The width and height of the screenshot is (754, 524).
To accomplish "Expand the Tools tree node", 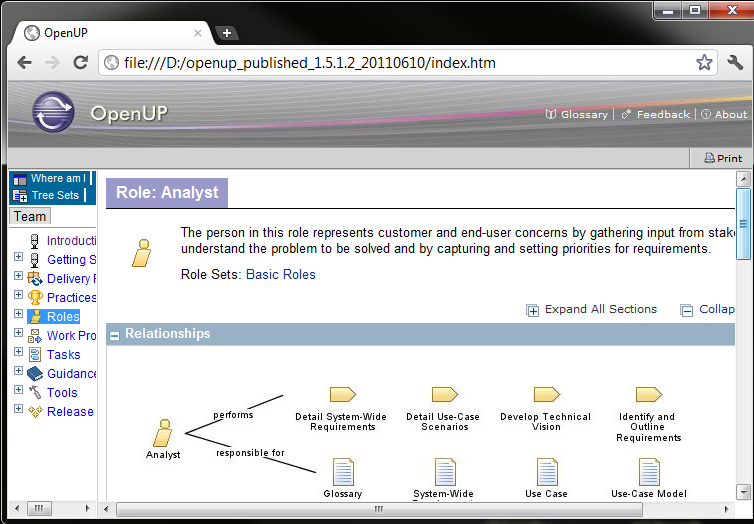I will [x=18, y=389].
